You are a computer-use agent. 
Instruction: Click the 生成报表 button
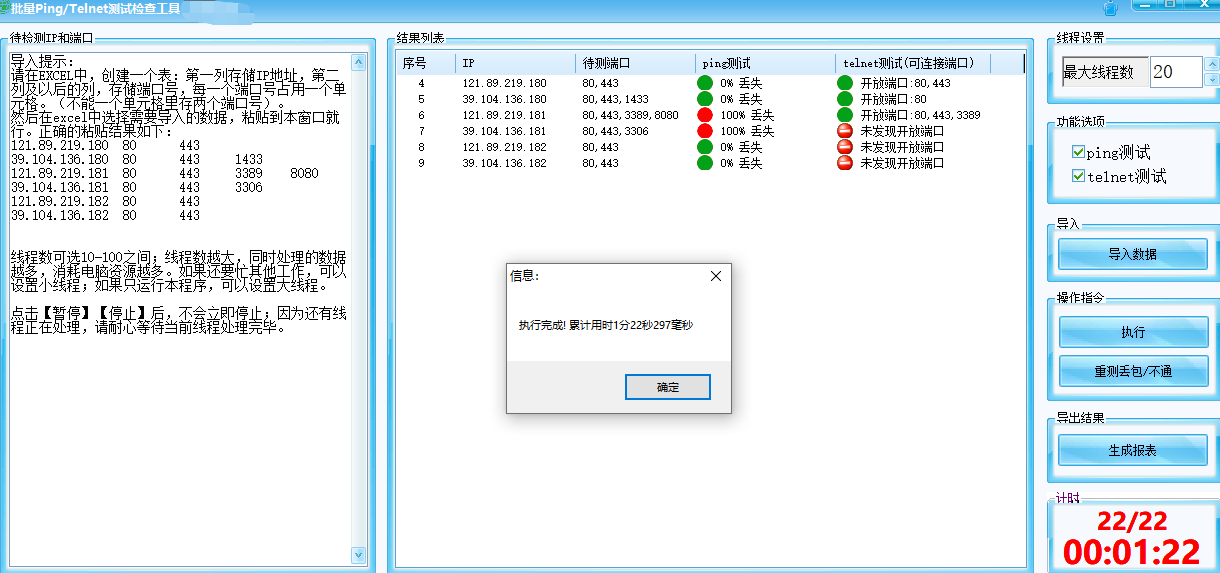(x=1133, y=450)
